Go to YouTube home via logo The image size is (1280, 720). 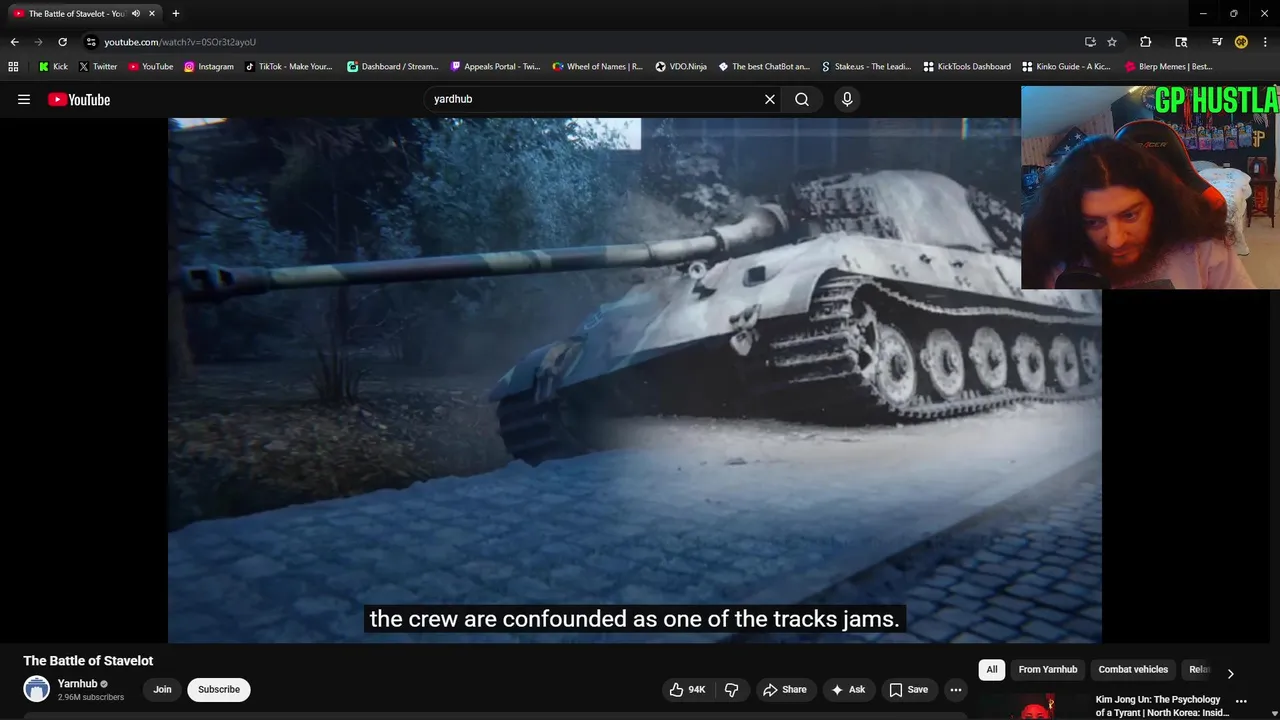[x=79, y=99]
